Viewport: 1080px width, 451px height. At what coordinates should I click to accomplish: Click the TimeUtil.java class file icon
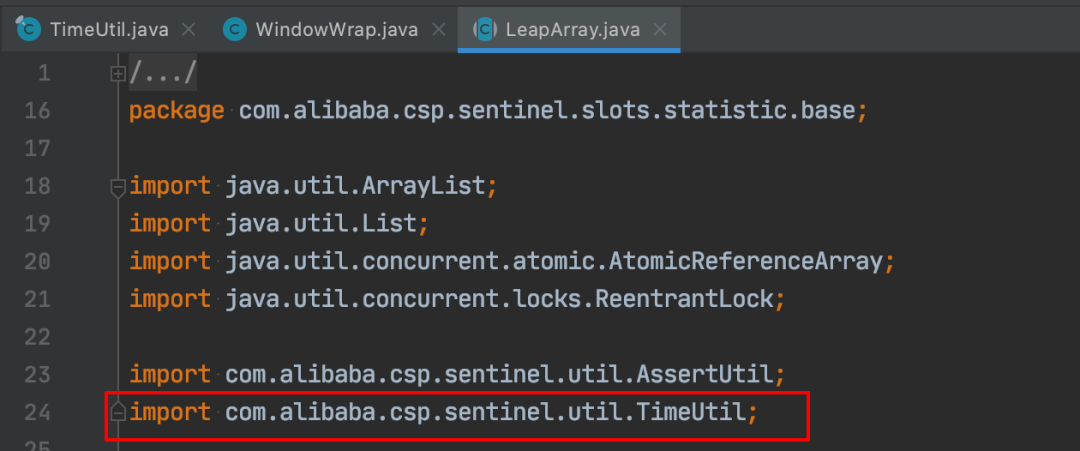pyautogui.click(x=28, y=29)
